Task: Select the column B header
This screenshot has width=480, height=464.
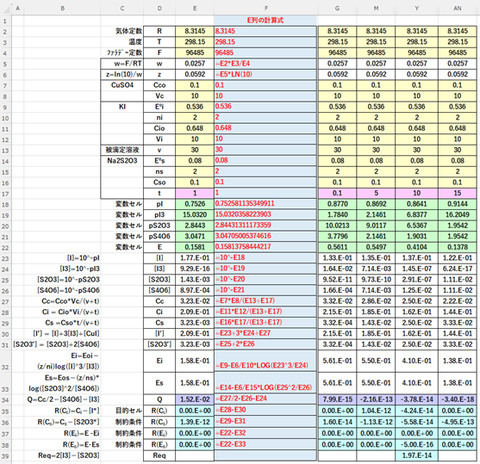Action: 62,8
